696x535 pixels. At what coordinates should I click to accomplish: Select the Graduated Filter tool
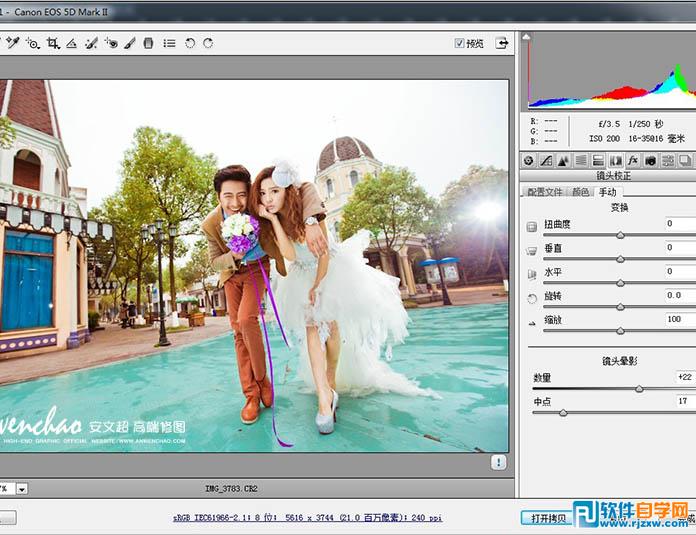[x=148, y=43]
